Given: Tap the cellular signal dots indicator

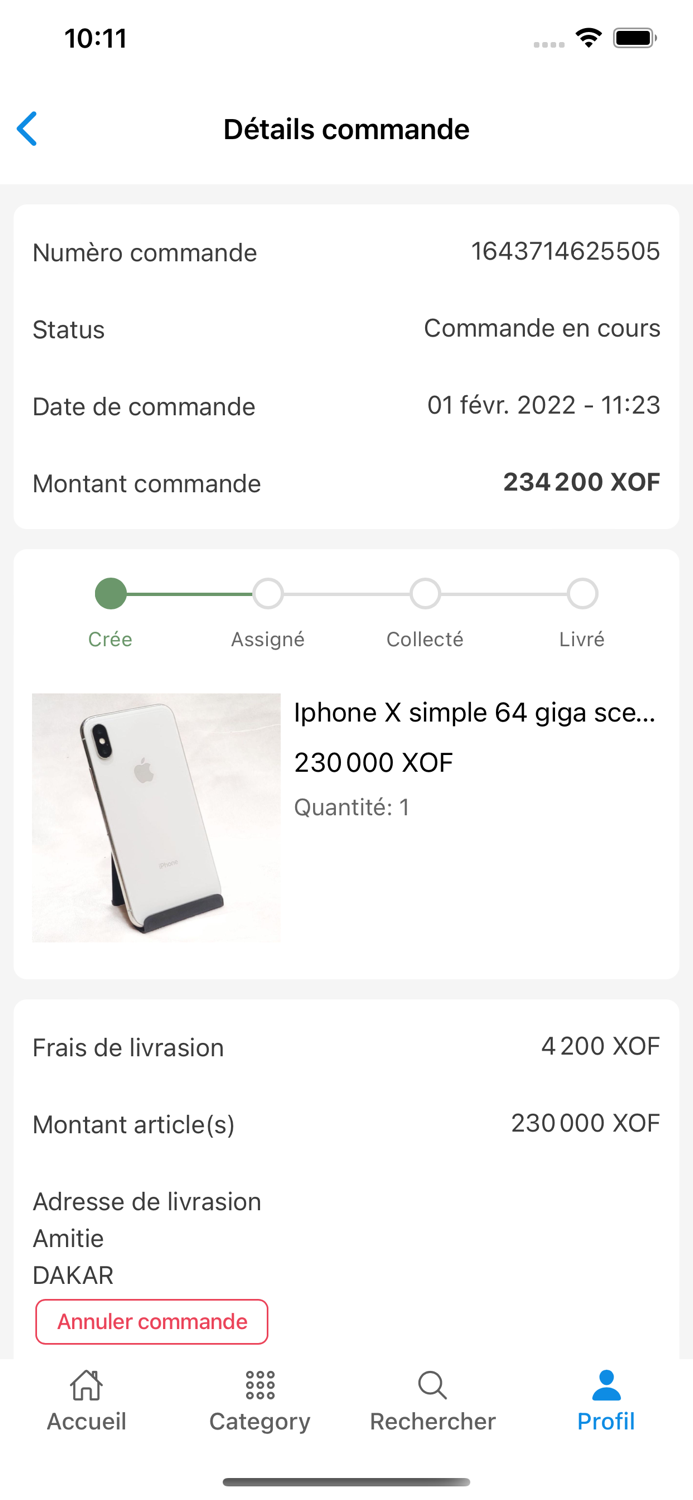Looking at the screenshot, I should [549, 44].
